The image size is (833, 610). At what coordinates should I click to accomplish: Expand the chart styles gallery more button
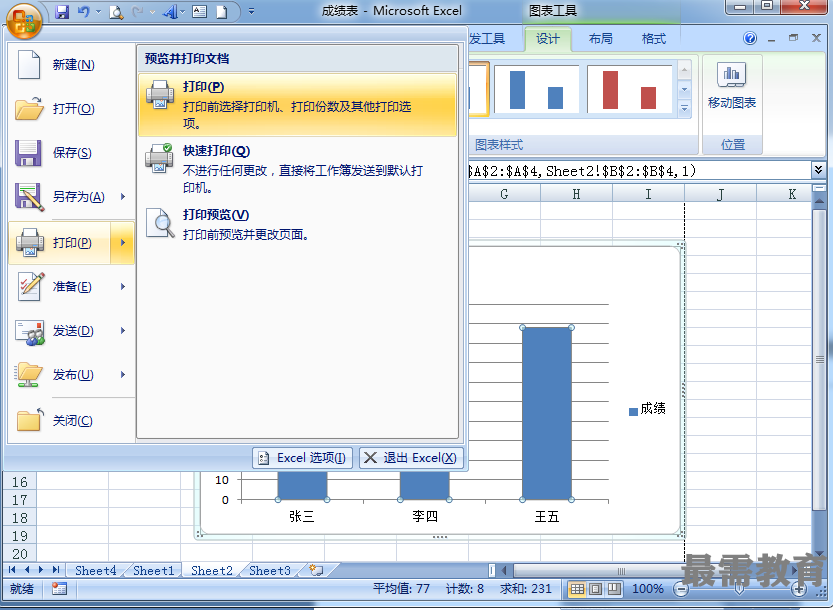(684, 109)
